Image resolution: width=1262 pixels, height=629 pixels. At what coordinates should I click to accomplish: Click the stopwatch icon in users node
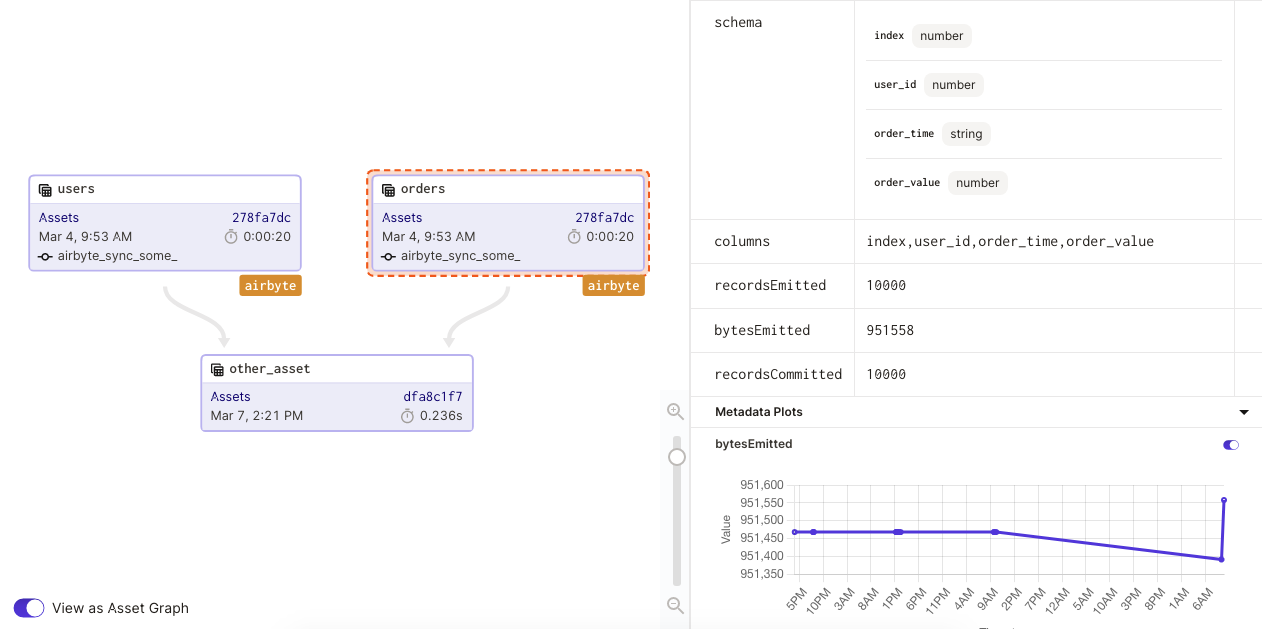coord(231,237)
